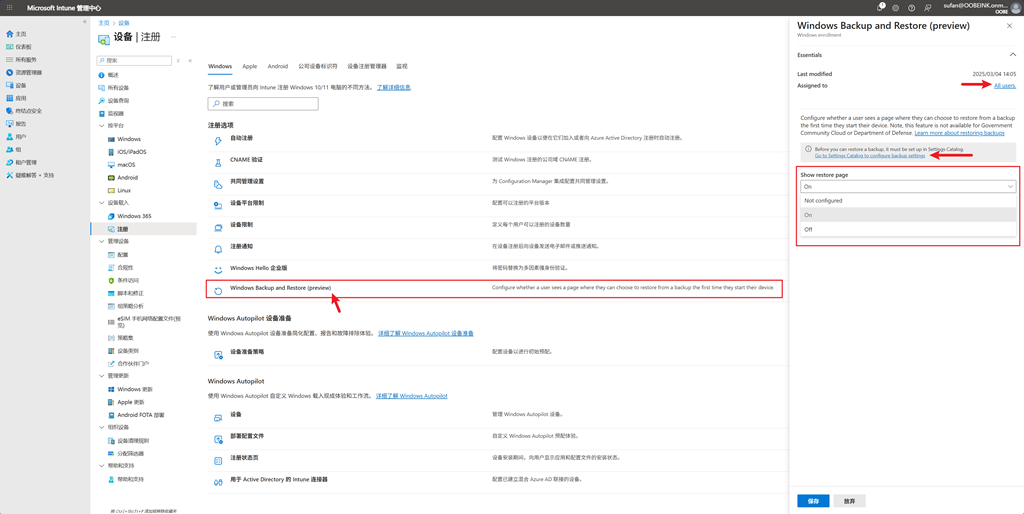
Task: Open the user account avatar
Action: pos(1016,7)
